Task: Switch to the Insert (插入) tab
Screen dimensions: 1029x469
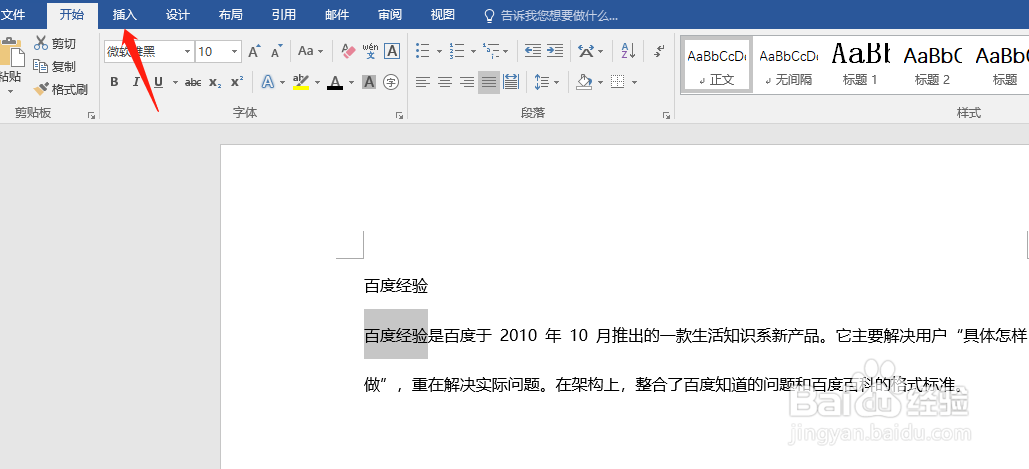Action: 125,14
